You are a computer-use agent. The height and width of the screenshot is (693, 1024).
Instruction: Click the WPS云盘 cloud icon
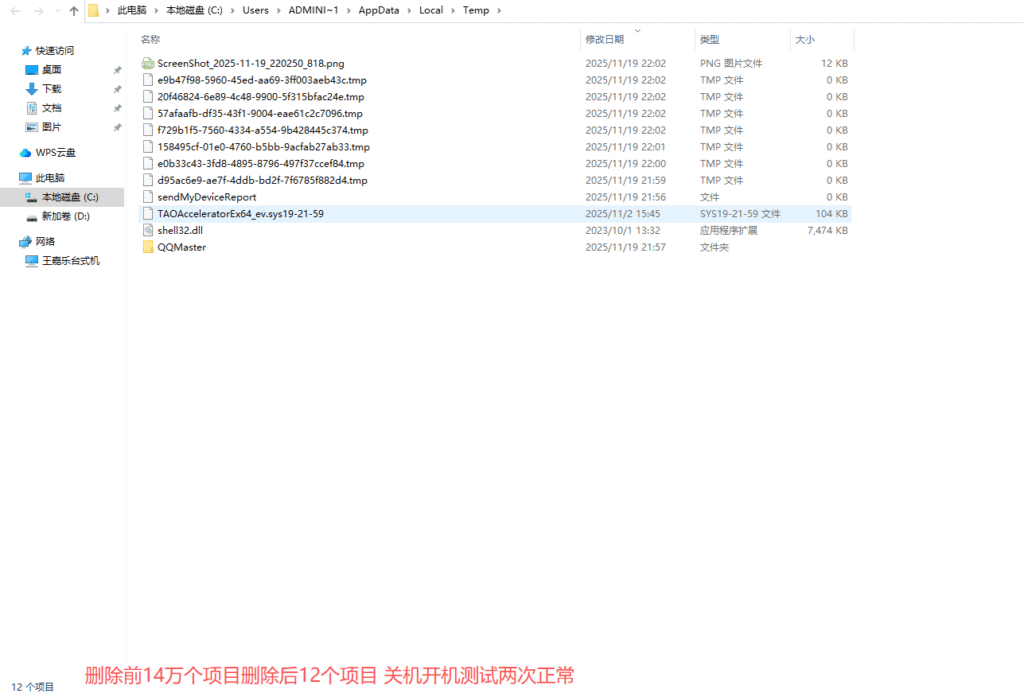pos(26,153)
